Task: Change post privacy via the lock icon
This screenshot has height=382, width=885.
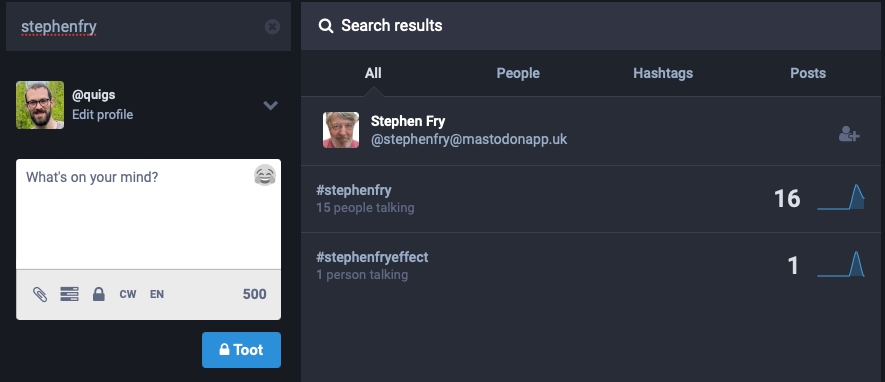Action: pos(99,294)
